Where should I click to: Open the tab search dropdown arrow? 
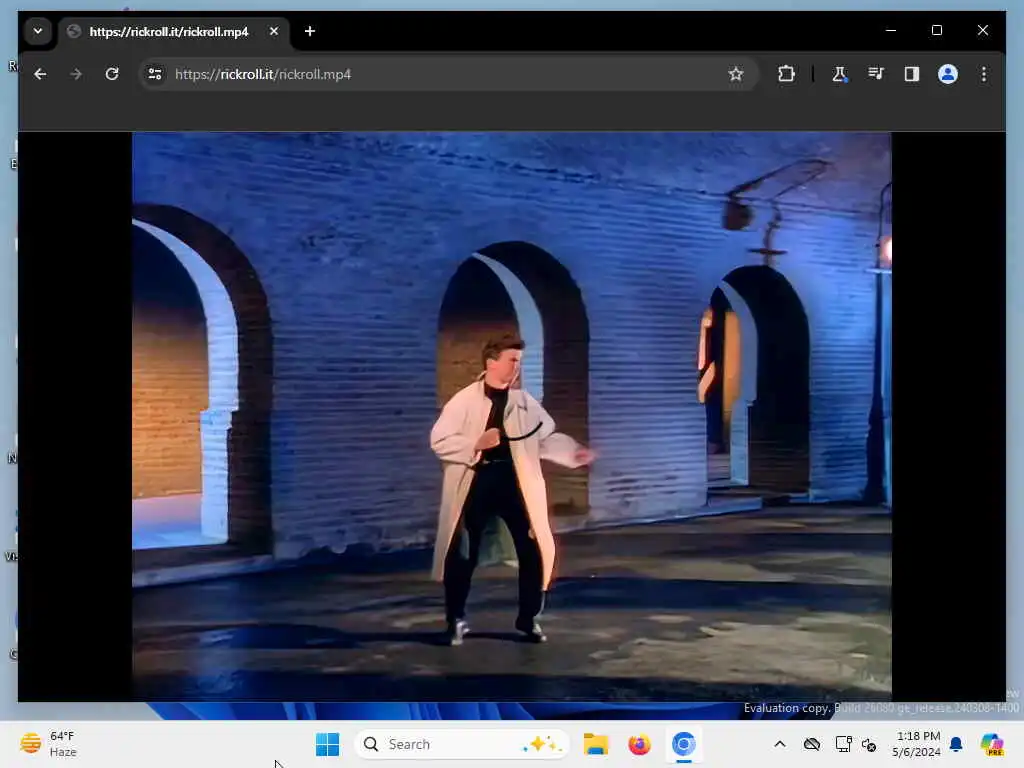[38, 31]
